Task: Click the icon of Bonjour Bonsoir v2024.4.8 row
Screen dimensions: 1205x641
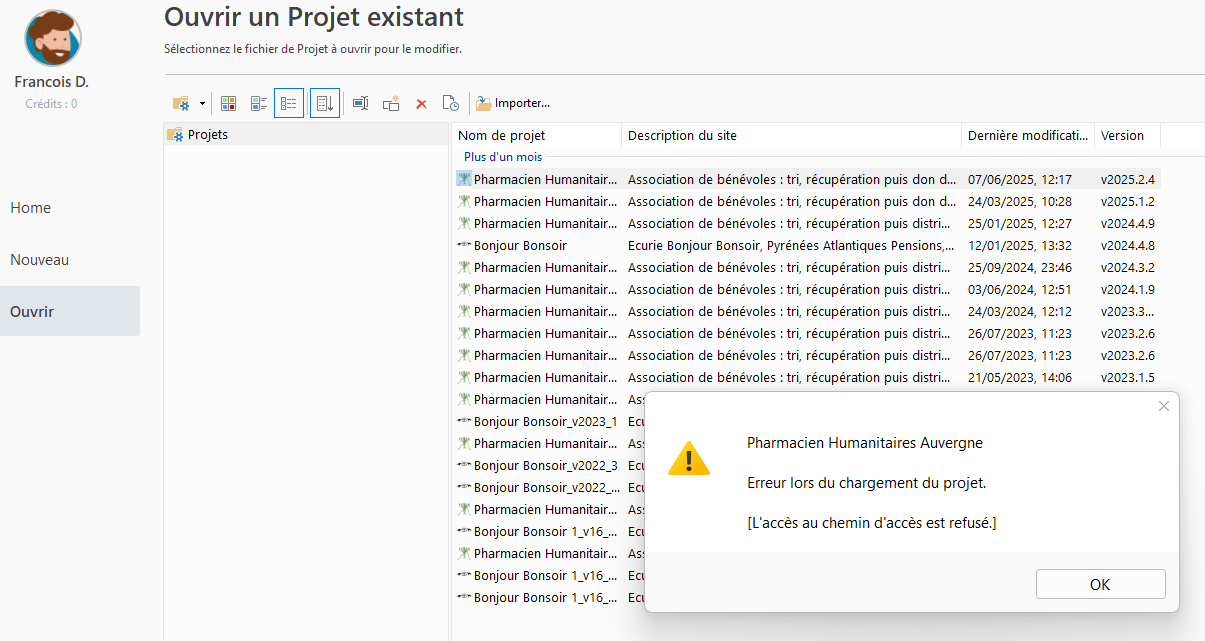Action: [x=464, y=246]
